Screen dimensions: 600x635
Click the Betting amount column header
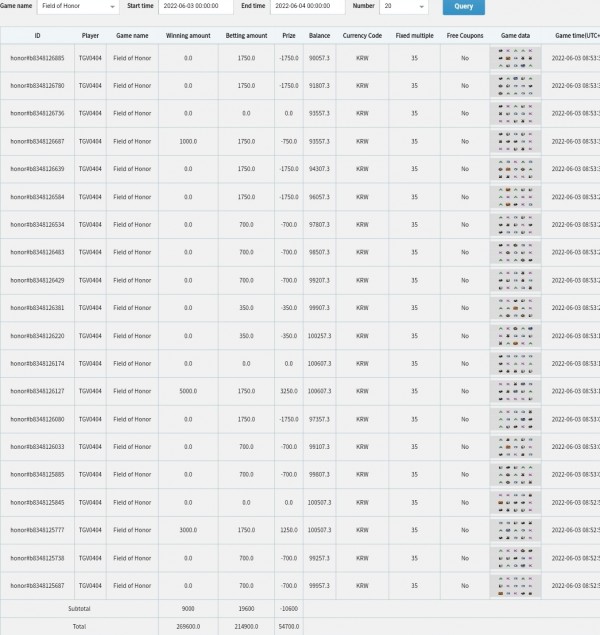[x=246, y=36]
